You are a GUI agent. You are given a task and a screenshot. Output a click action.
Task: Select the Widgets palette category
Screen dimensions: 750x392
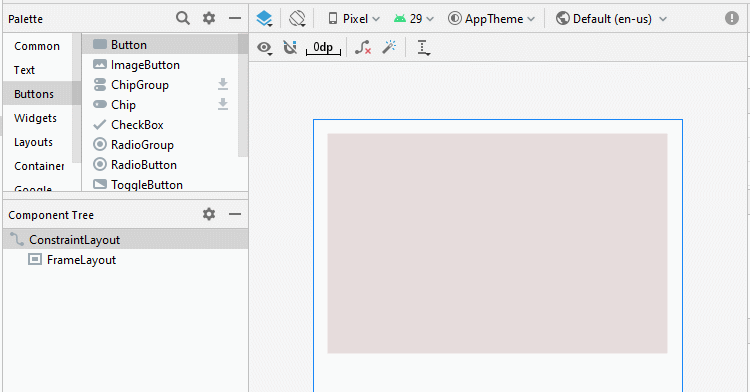point(35,118)
